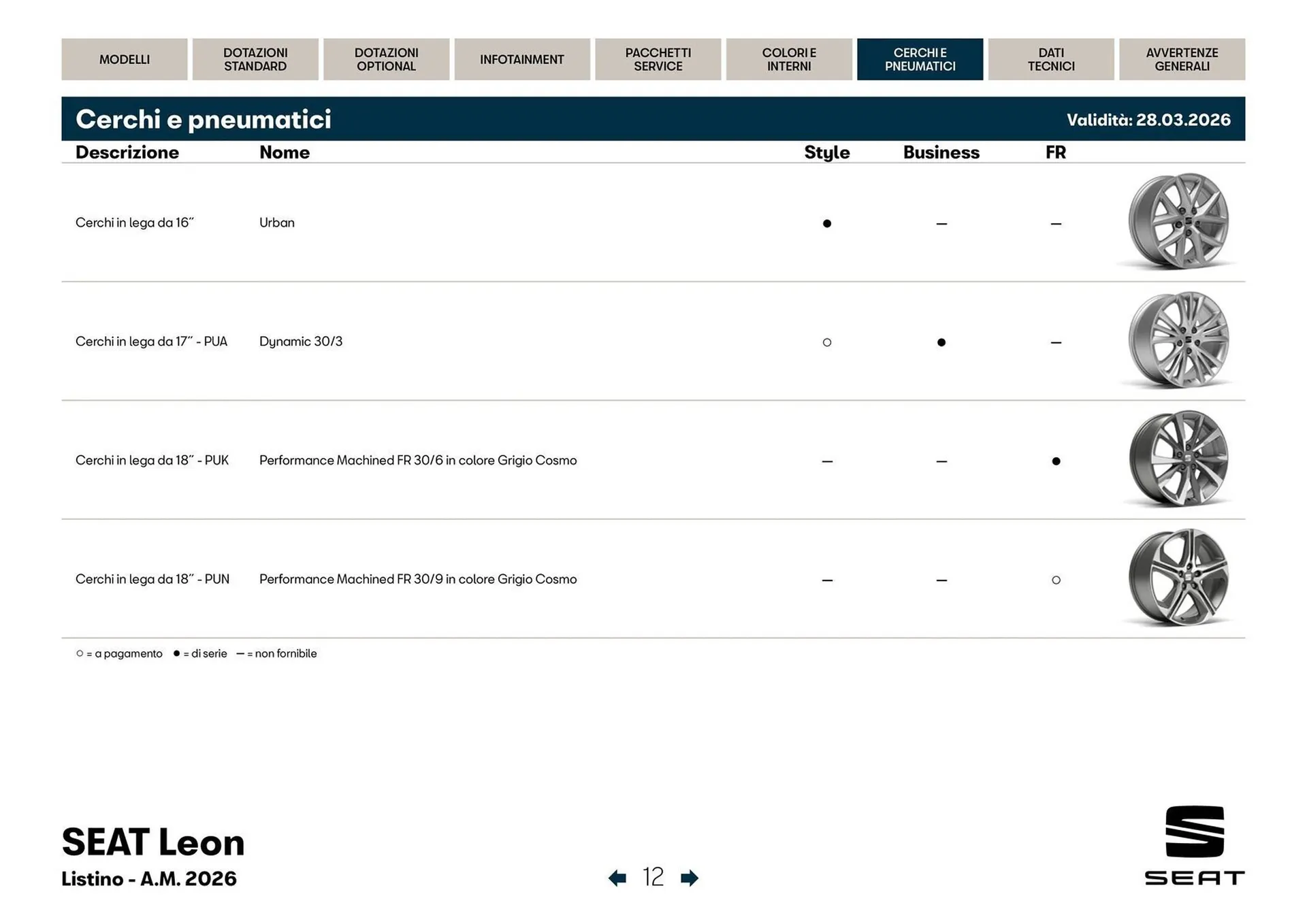Click the SEAT logo
This screenshot has height=924, width=1307.
click(1195, 846)
